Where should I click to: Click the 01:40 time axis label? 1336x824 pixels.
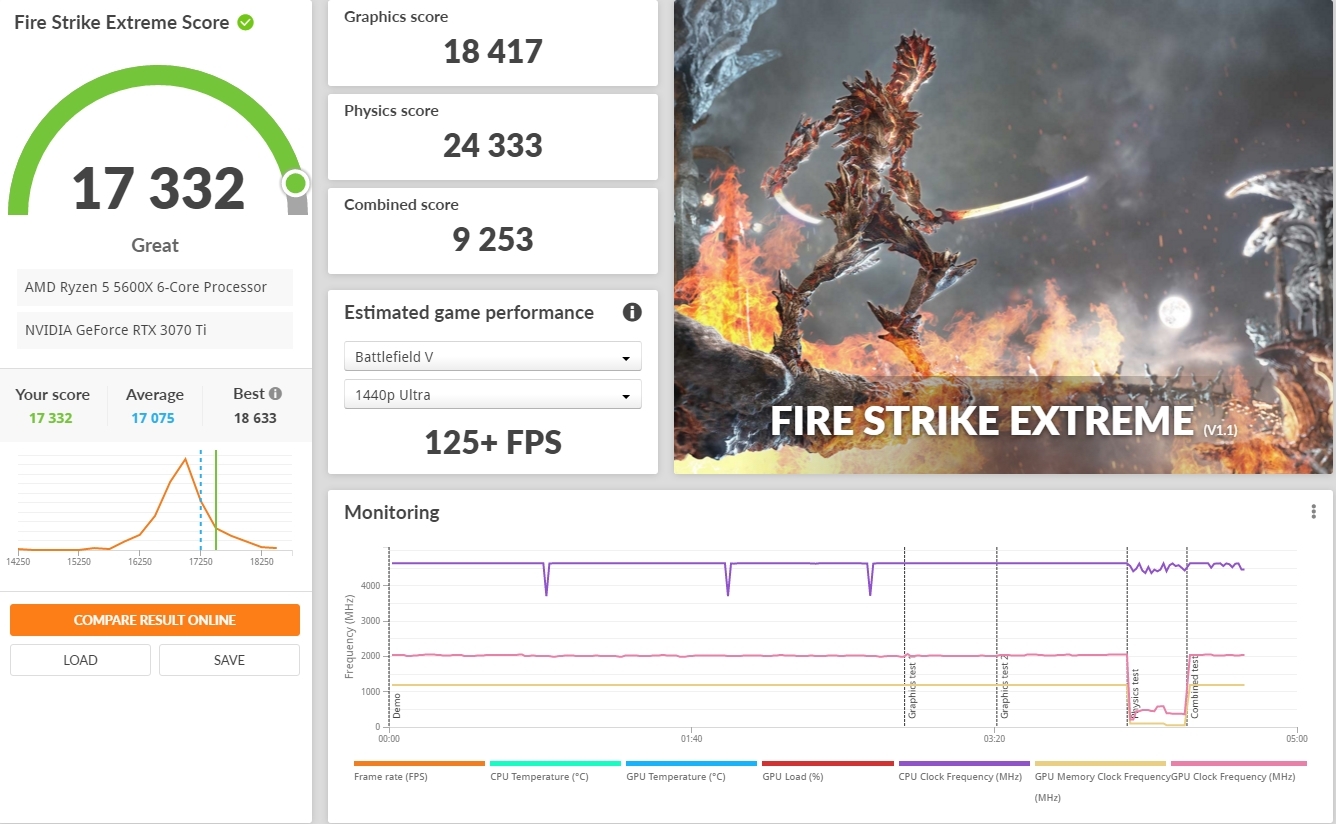click(x=691, y=739)
